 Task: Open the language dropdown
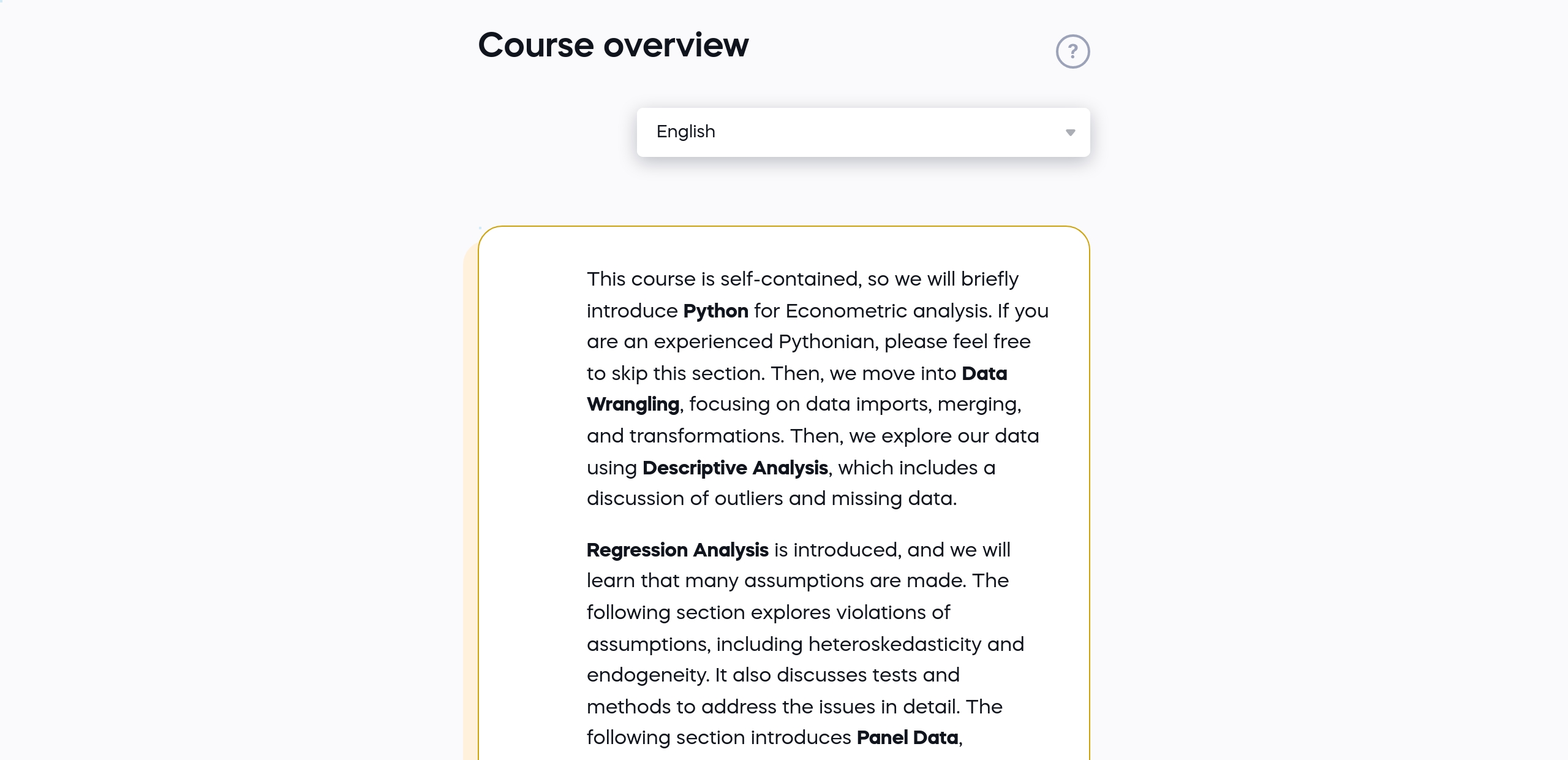click(x=864, y=132)
